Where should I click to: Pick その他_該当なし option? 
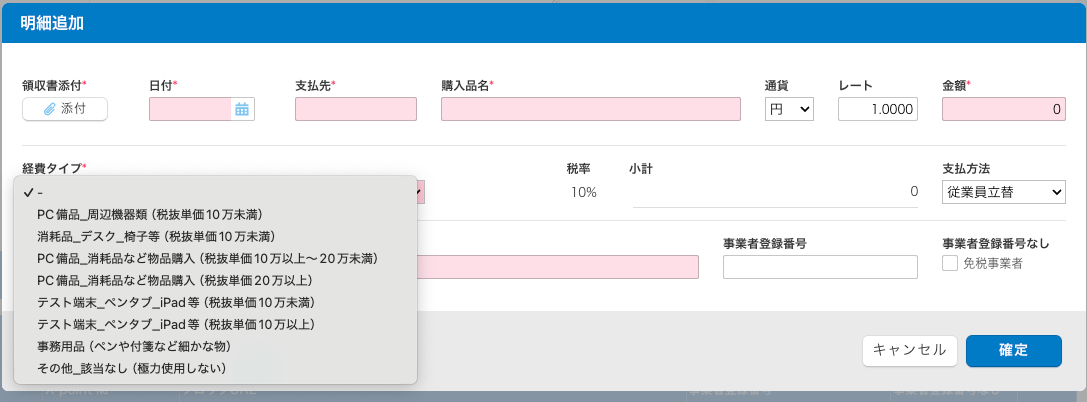131,368
